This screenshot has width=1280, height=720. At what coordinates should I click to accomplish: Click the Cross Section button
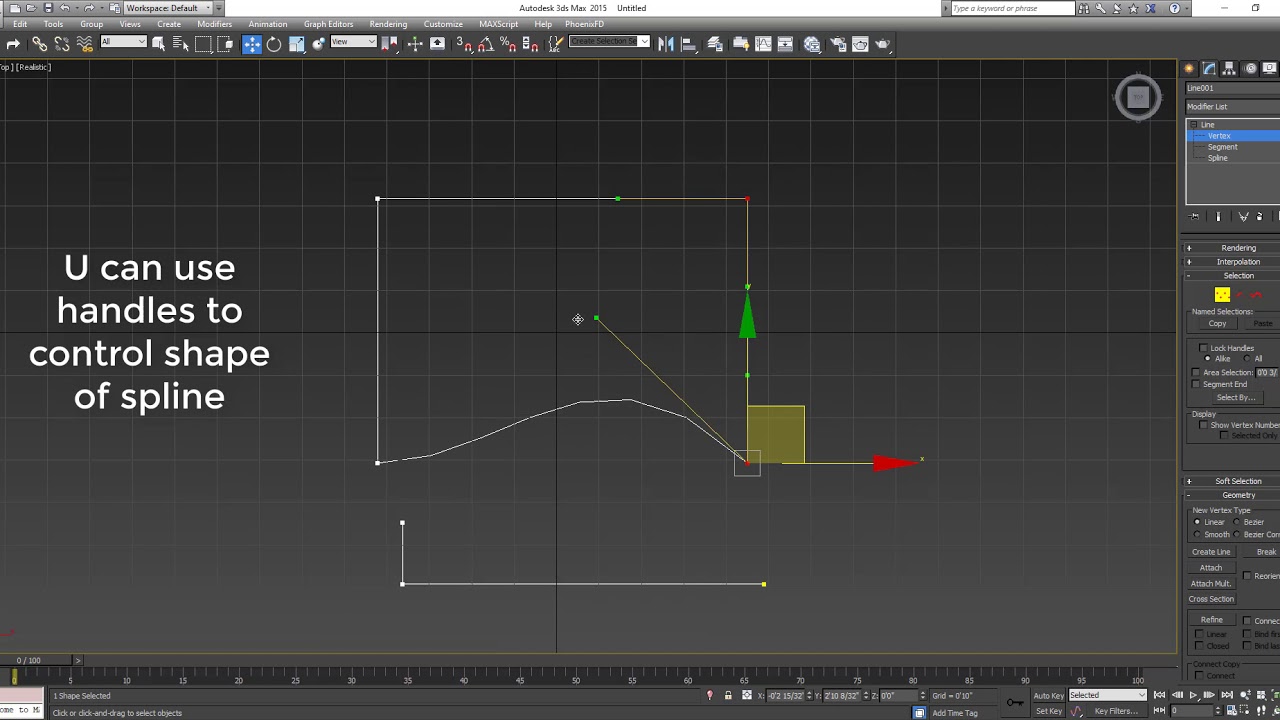coord(1211,599)
